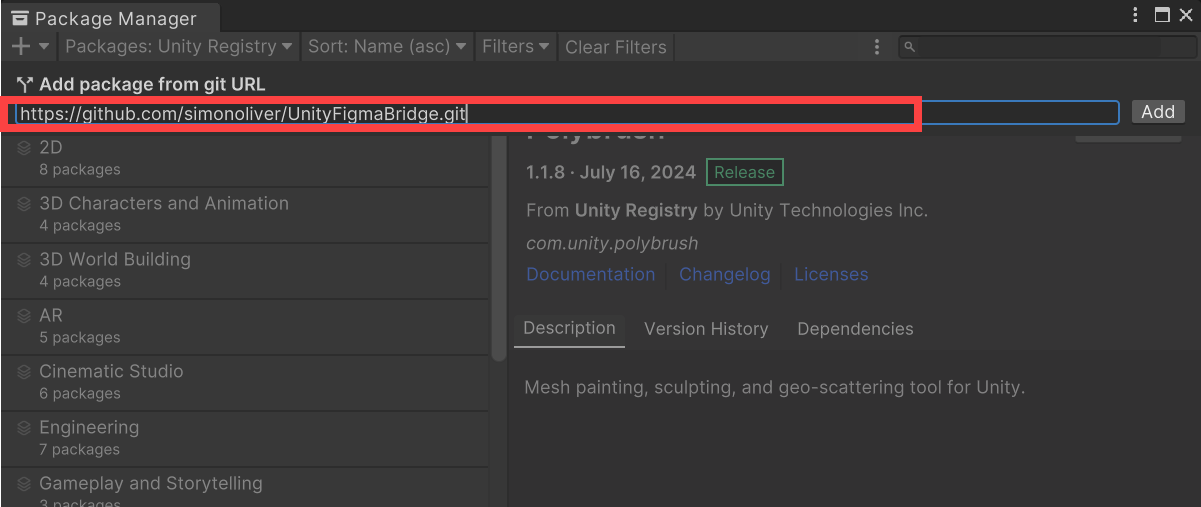Open the toolbar three-dot options menu

coord(877,47)
